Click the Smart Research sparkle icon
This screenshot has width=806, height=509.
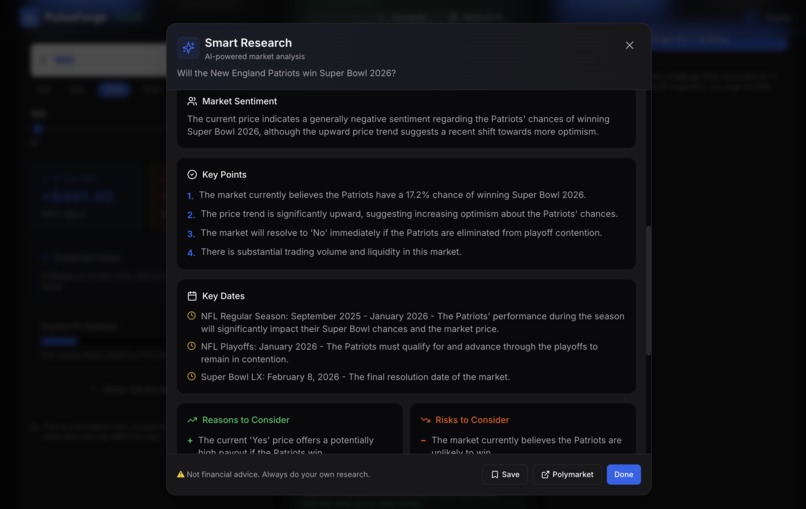pos(188,47)
